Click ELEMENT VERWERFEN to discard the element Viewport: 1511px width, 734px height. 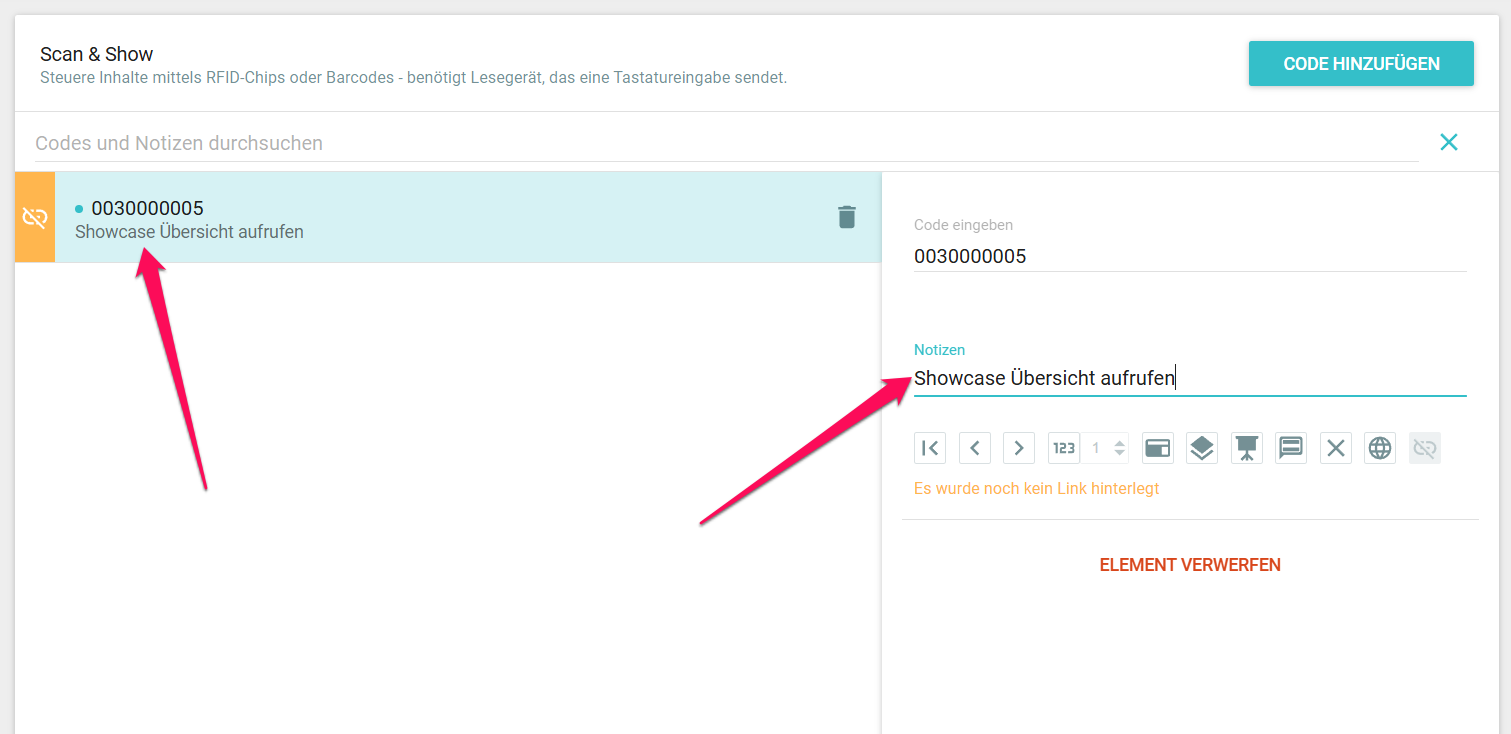[1190, 565]
